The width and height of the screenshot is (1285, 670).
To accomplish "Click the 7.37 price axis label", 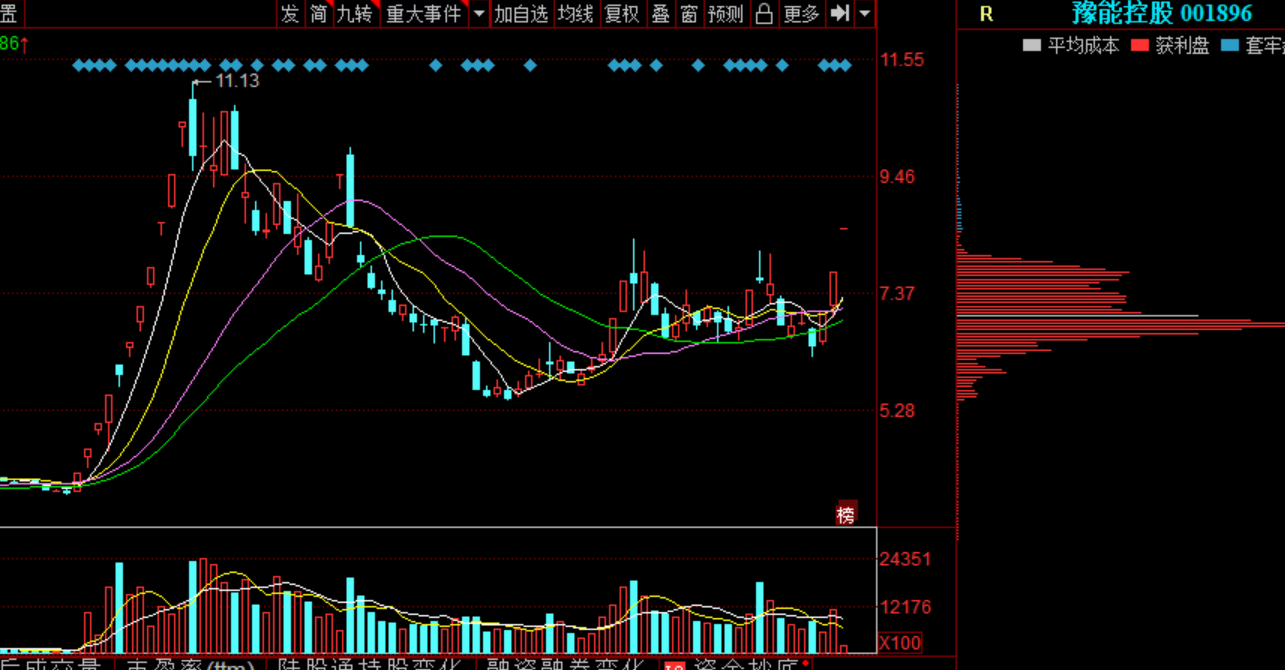I will coord(897,294).
